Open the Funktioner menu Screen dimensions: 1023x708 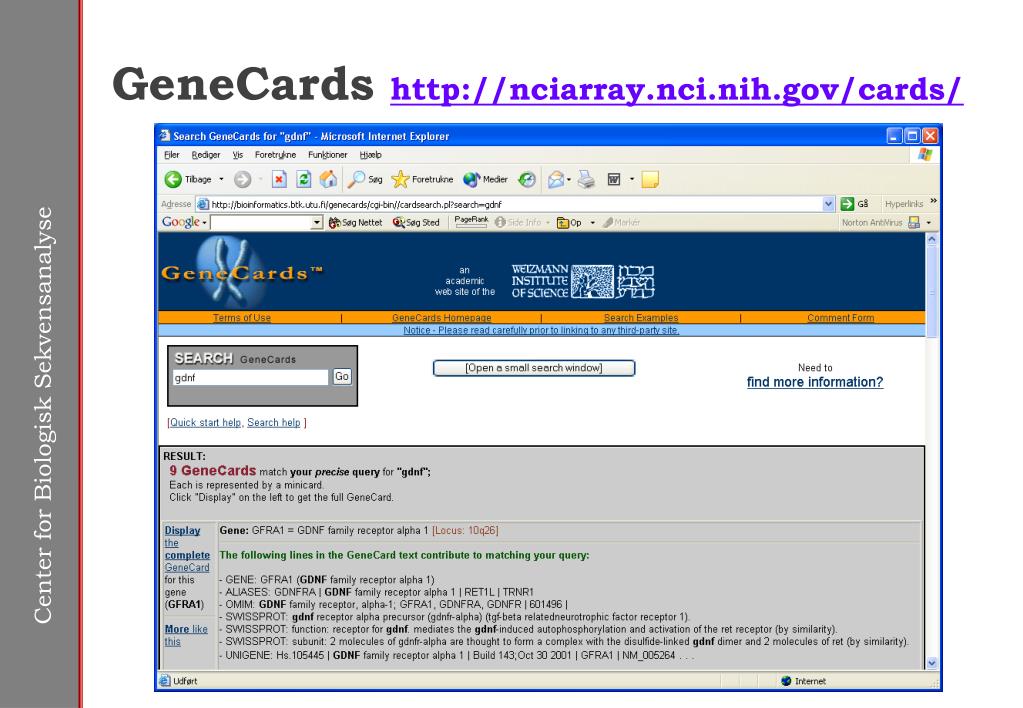(x=328, y=155)
